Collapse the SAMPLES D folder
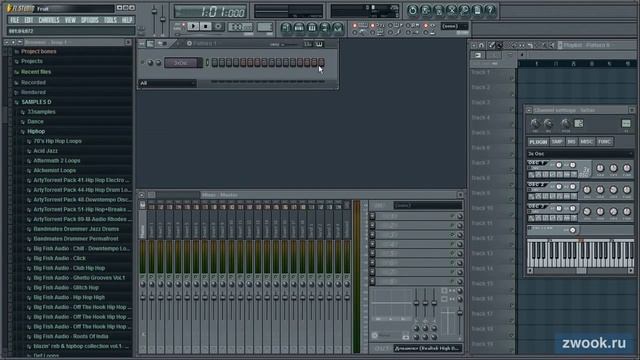This screenshot has height=360, width=640. (x=36, y=102)
